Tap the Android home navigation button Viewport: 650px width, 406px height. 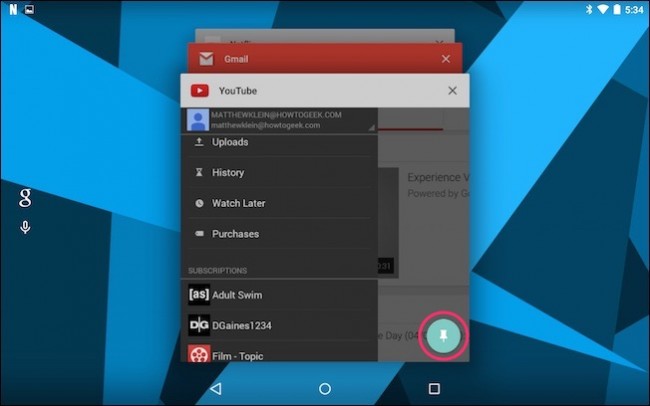[325, 389]
